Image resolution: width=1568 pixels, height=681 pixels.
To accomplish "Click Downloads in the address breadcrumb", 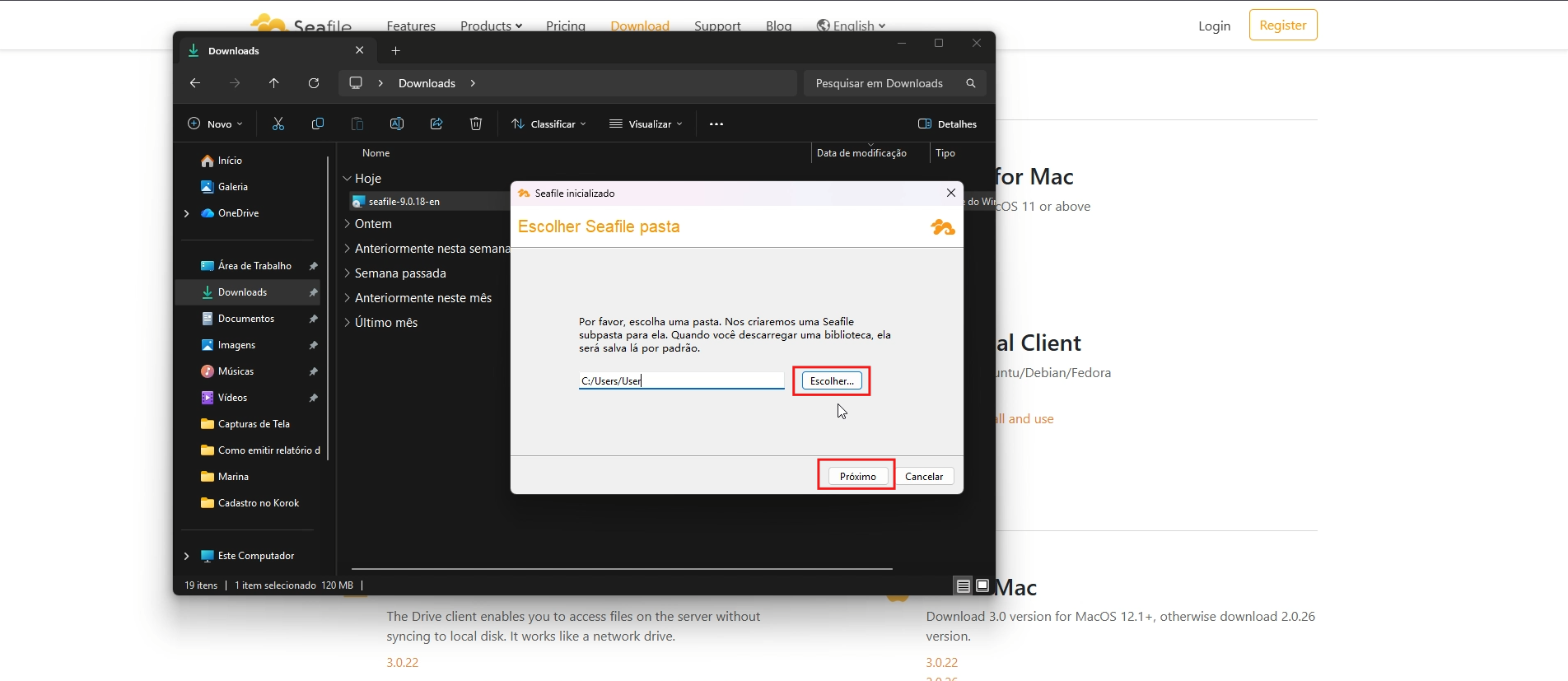I will tap(427, 83).
